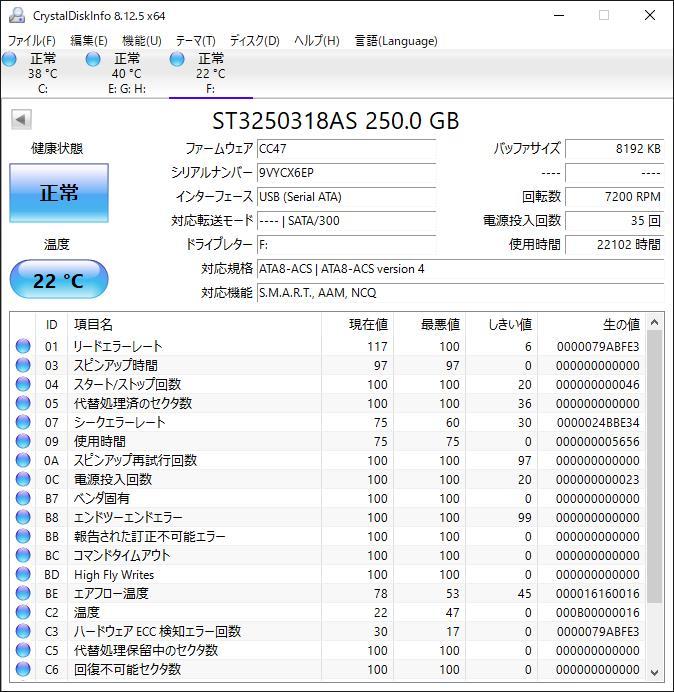Click the blue status orb above the C: drive
Image resolution: width=674 pixels, height=692 pixels.
click(9, 59)
